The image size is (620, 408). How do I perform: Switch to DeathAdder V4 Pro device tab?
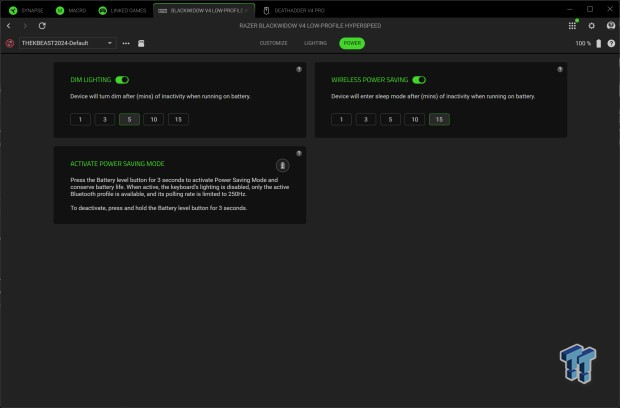[x=295, y=11]
